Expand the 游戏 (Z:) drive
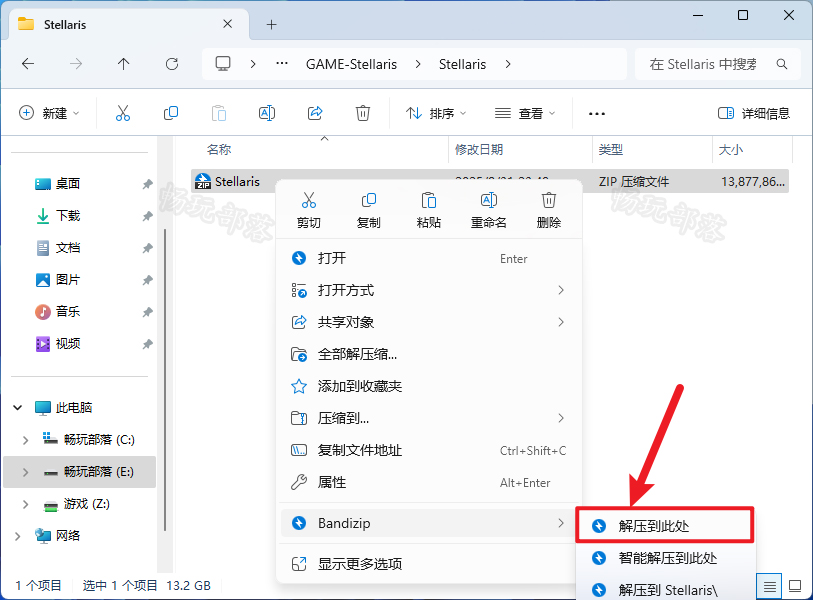The width and height of the screenshot is (813, 600). pyautogui.click(x=25, y=504)
